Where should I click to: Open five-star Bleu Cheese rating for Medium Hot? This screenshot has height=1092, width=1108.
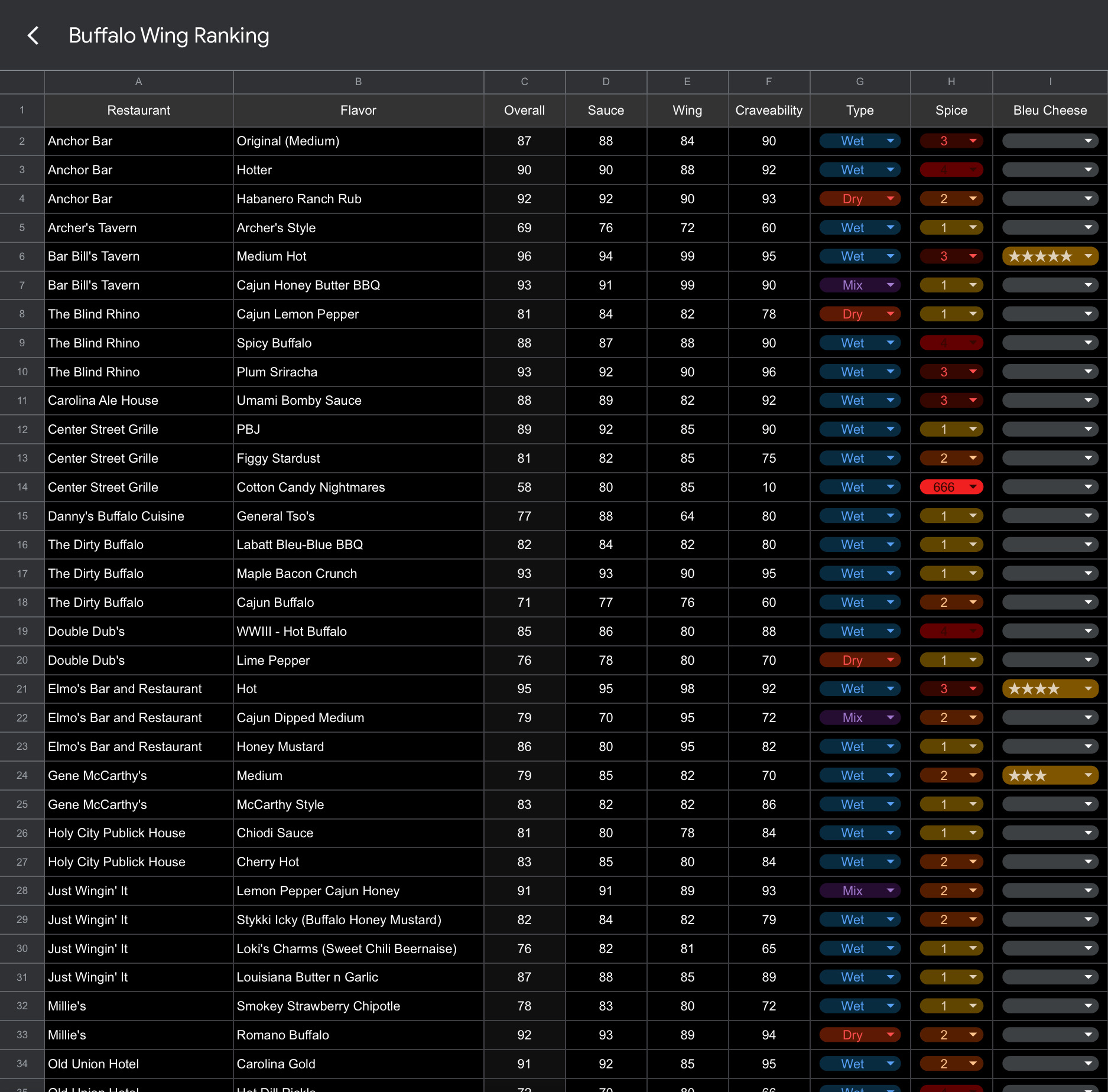[1049, 256]
